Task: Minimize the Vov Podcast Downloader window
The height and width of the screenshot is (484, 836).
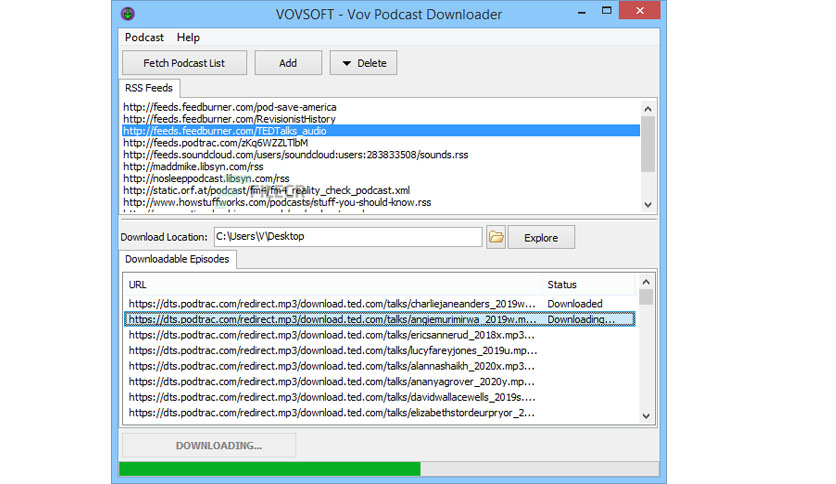Action: coord(582,11)
